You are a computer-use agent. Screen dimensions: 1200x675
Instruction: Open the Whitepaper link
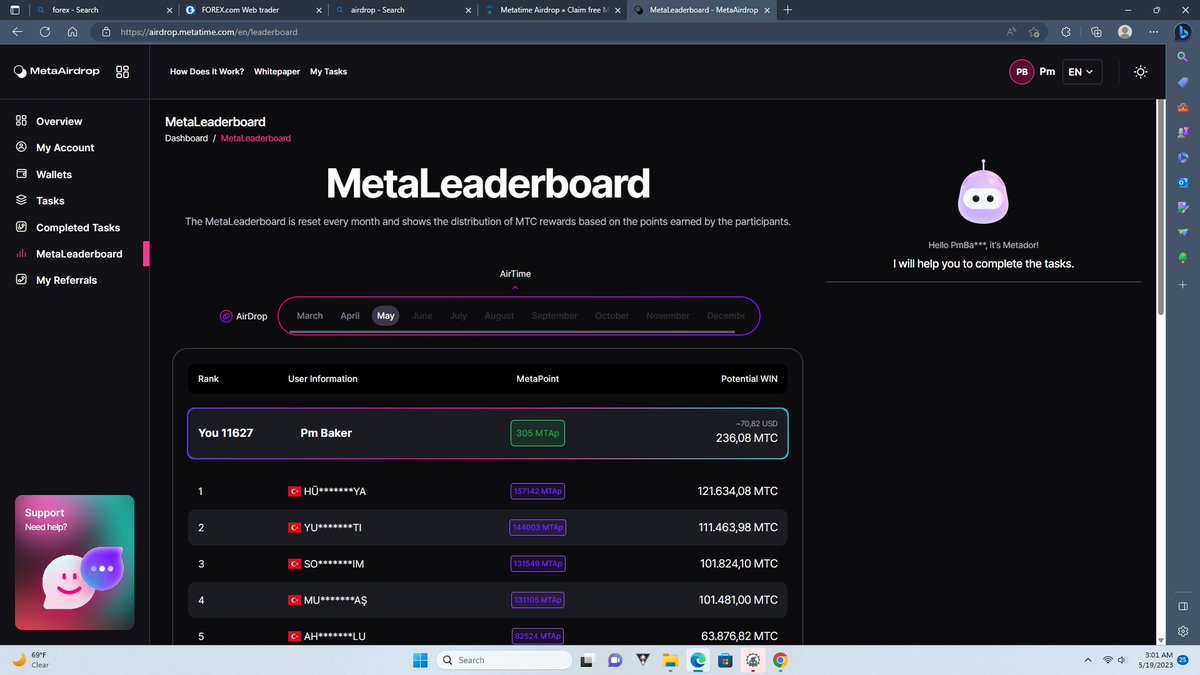277,72
